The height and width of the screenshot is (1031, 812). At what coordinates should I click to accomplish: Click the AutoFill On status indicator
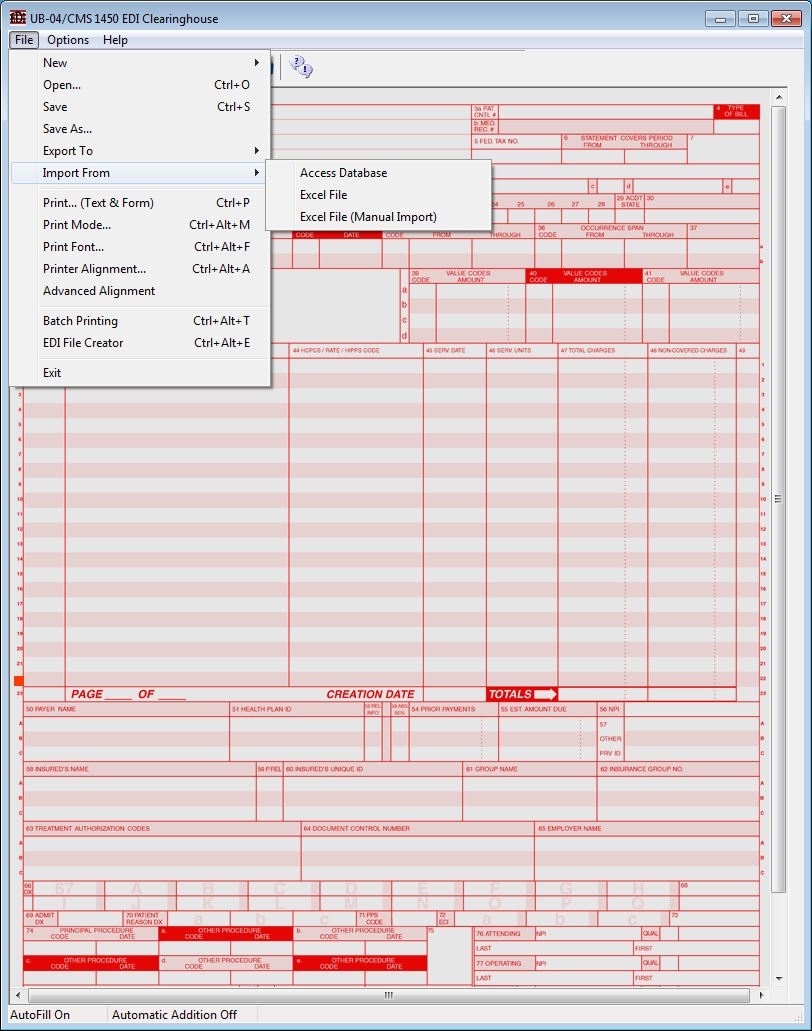click(x=40, y=1015)
